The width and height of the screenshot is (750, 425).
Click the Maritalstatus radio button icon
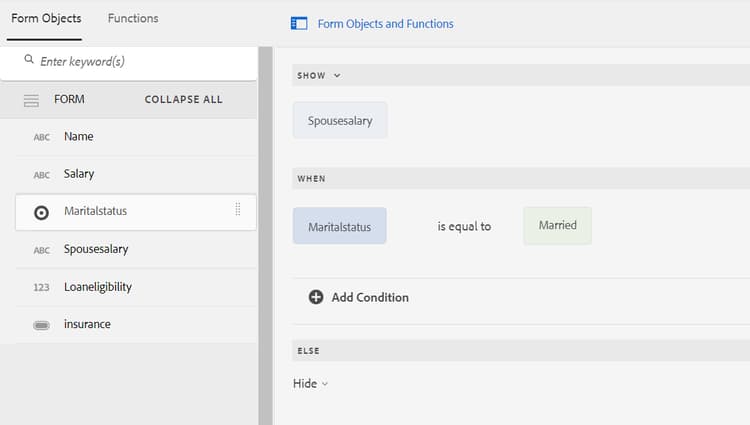click(x=42, y=212)
